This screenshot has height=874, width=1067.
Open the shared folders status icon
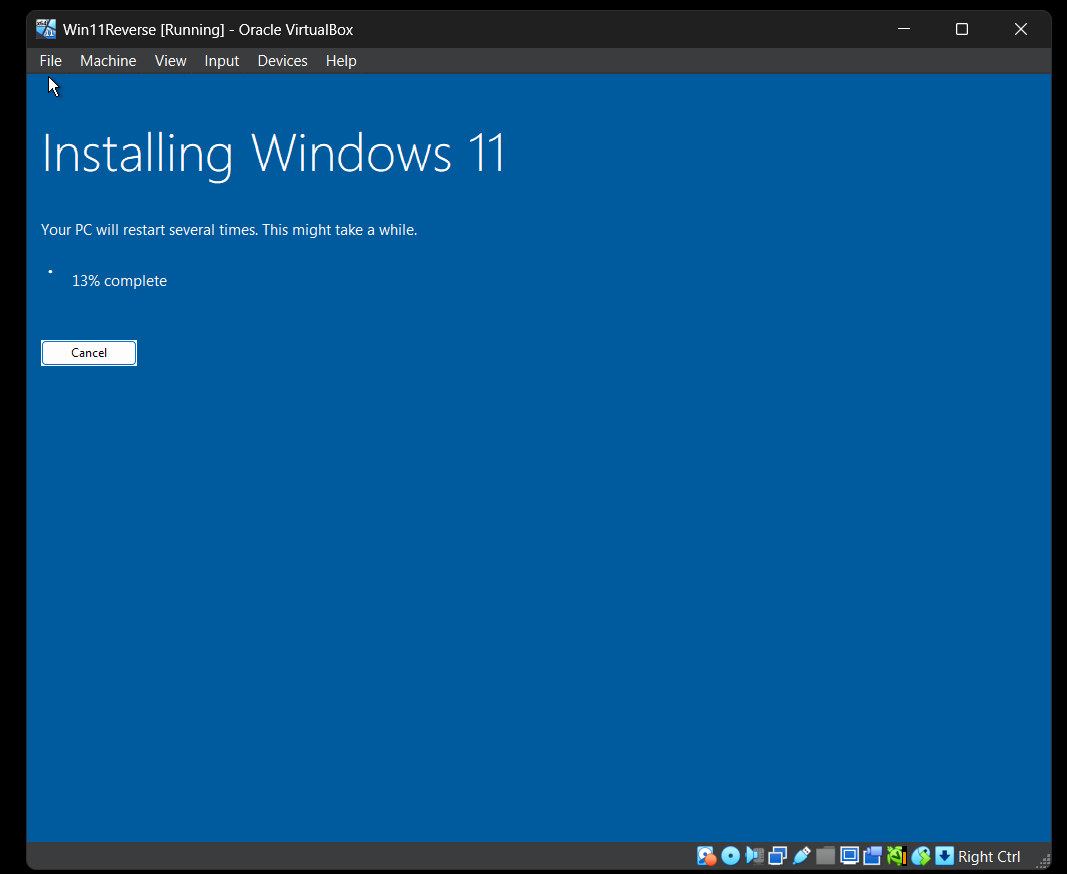pos(826,856)
